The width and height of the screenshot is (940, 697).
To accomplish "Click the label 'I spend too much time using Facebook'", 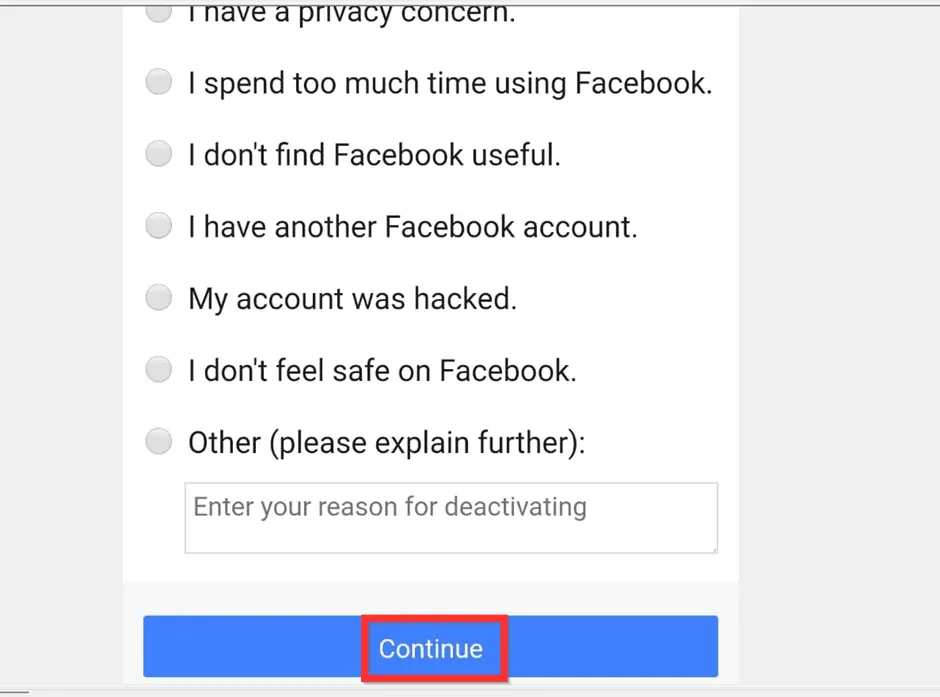I will [450, 84].
